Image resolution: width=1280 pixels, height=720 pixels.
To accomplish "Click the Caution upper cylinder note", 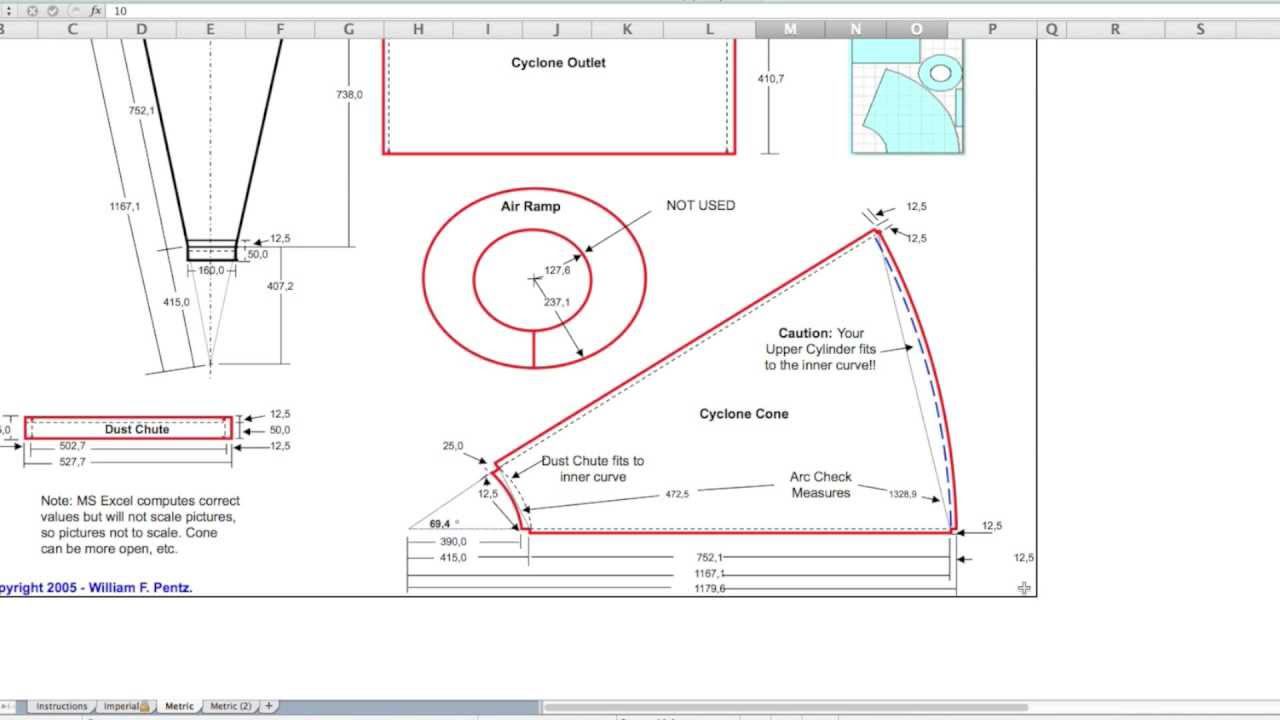I will click(x=821, y=349).
